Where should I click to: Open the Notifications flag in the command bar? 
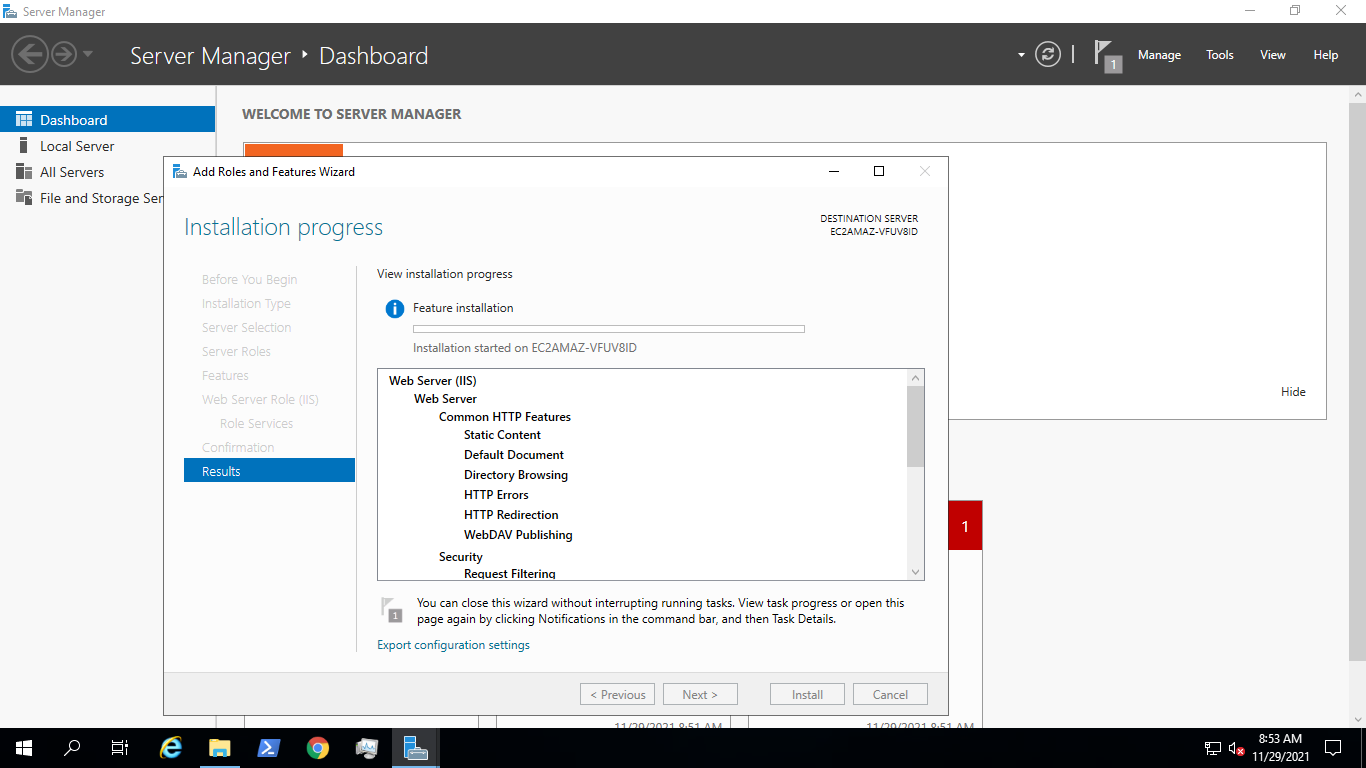tap(1103, 54)
